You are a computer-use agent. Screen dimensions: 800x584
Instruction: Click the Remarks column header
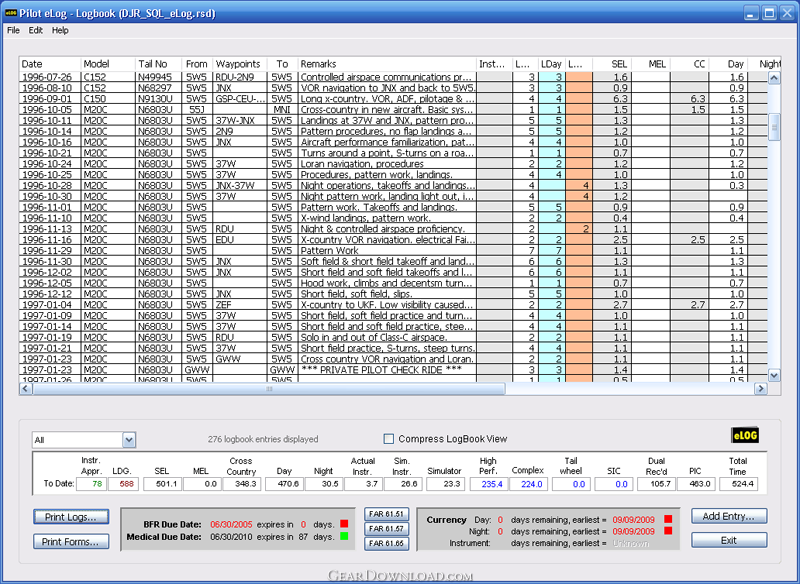point(387,64)
